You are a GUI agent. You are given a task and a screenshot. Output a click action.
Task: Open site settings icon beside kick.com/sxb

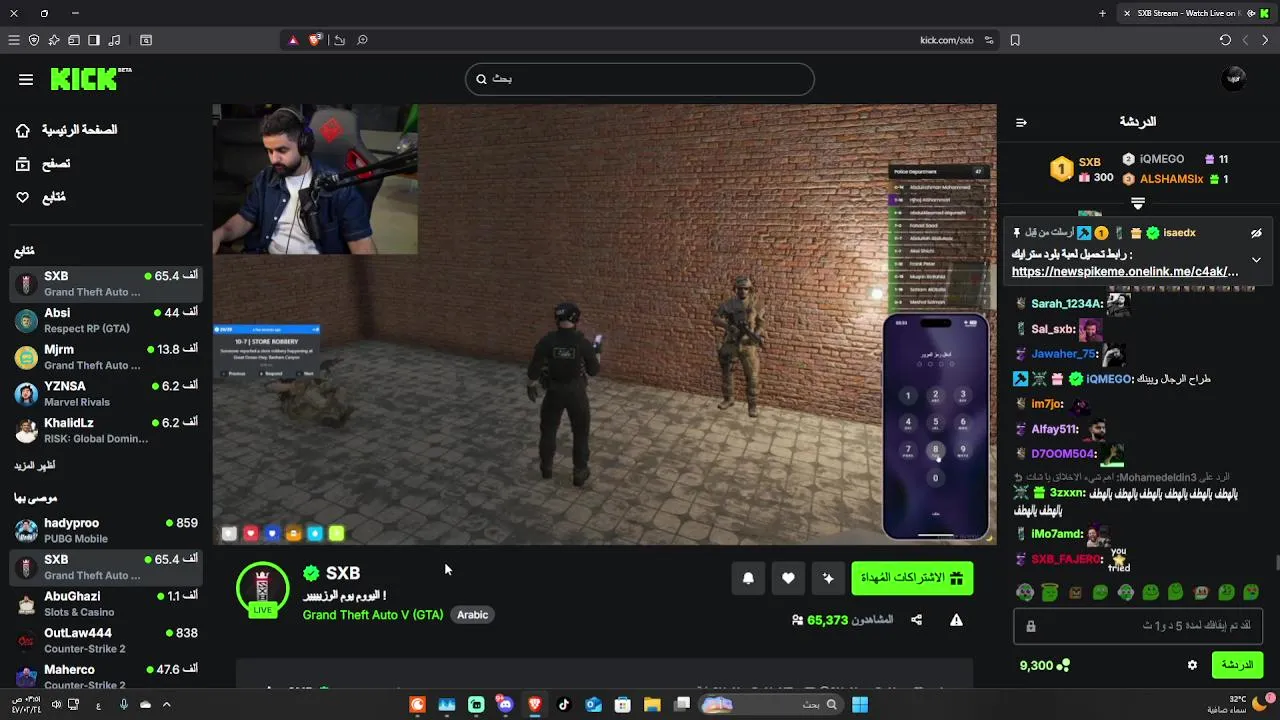(x=989, y=40)
